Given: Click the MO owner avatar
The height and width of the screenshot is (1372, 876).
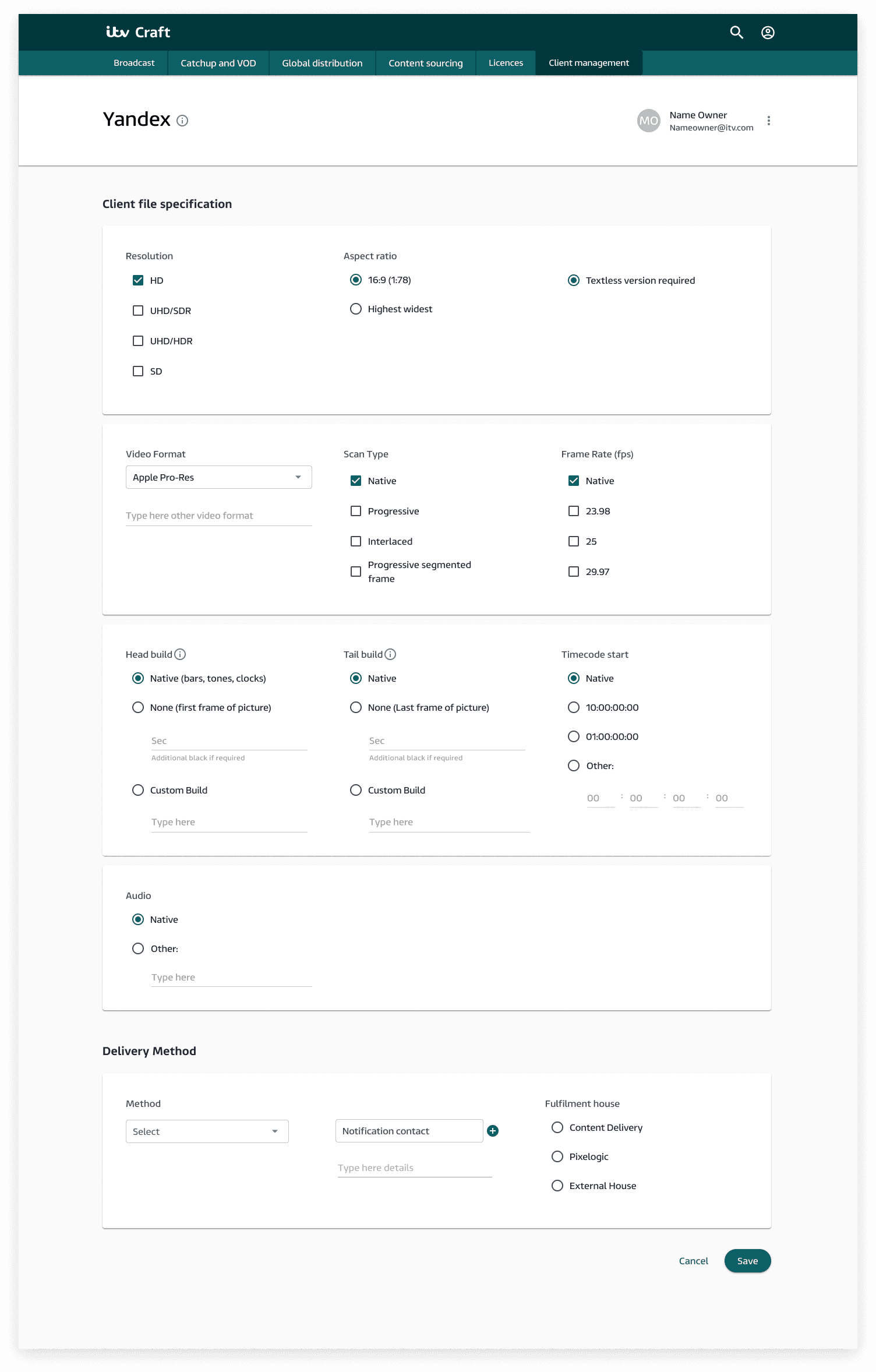Looking at the screenshot, I should coord(648,121).
